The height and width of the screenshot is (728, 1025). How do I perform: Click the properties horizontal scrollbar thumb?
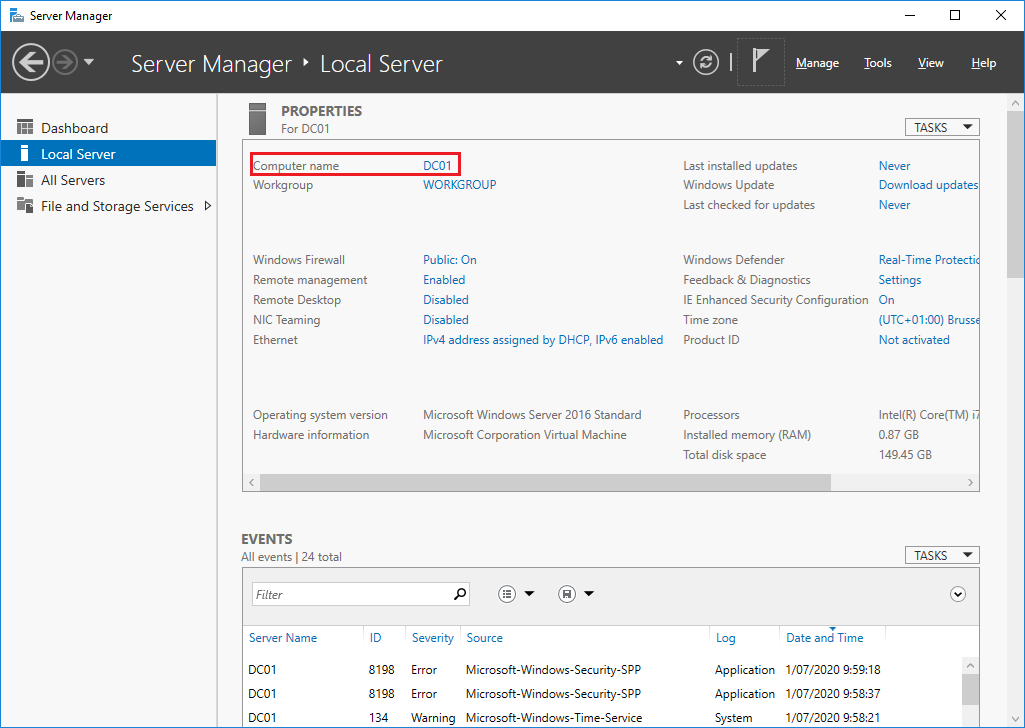click(x=545, y=482)
